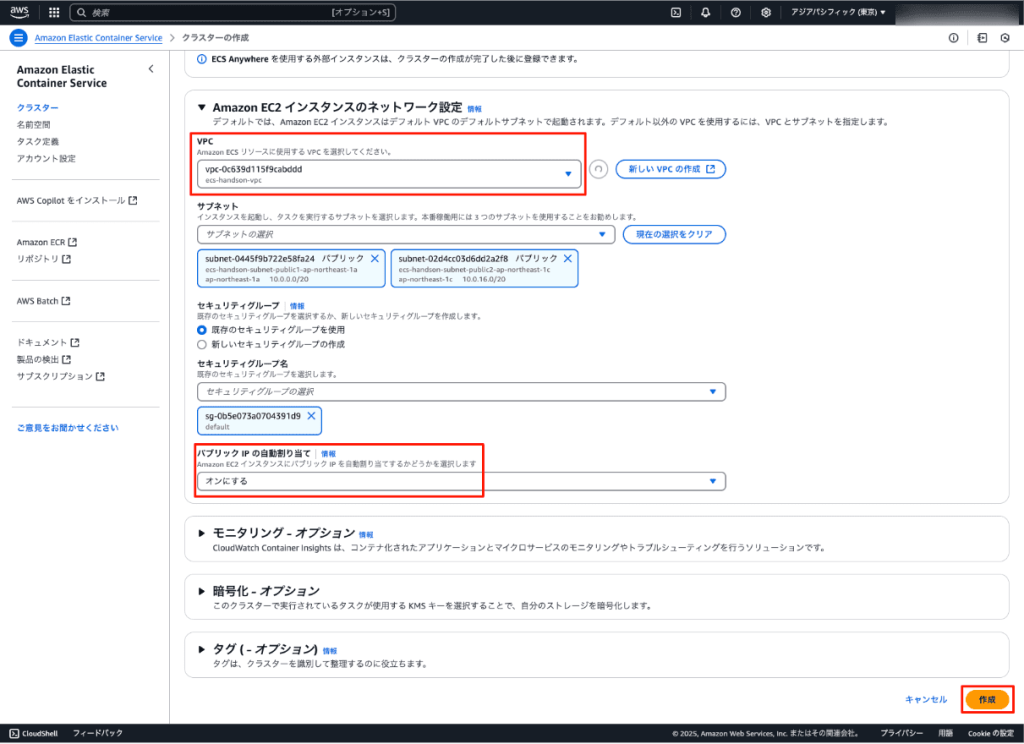Open the settings gear icon in header
Viewport: 1024px width, 744px height.
(x=766, y=13)
